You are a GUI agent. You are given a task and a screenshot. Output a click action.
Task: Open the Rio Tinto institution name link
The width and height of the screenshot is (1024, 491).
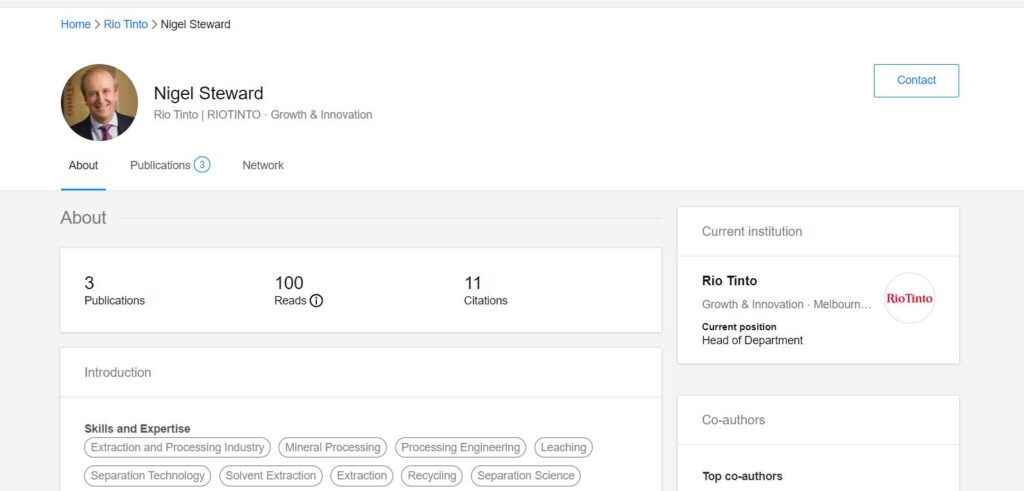[729, 281]
